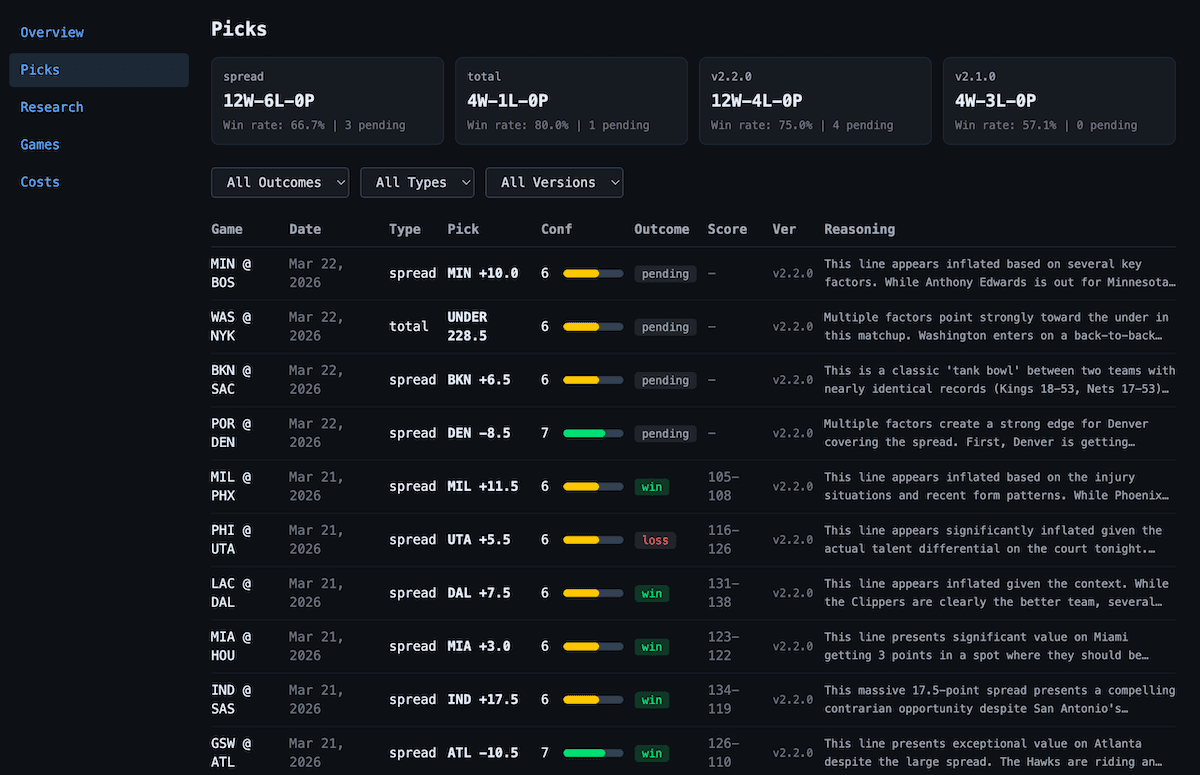The width and height of the screenshot is (1200, 775).
Task: Open the Costs page
Action: click(39, 181)
